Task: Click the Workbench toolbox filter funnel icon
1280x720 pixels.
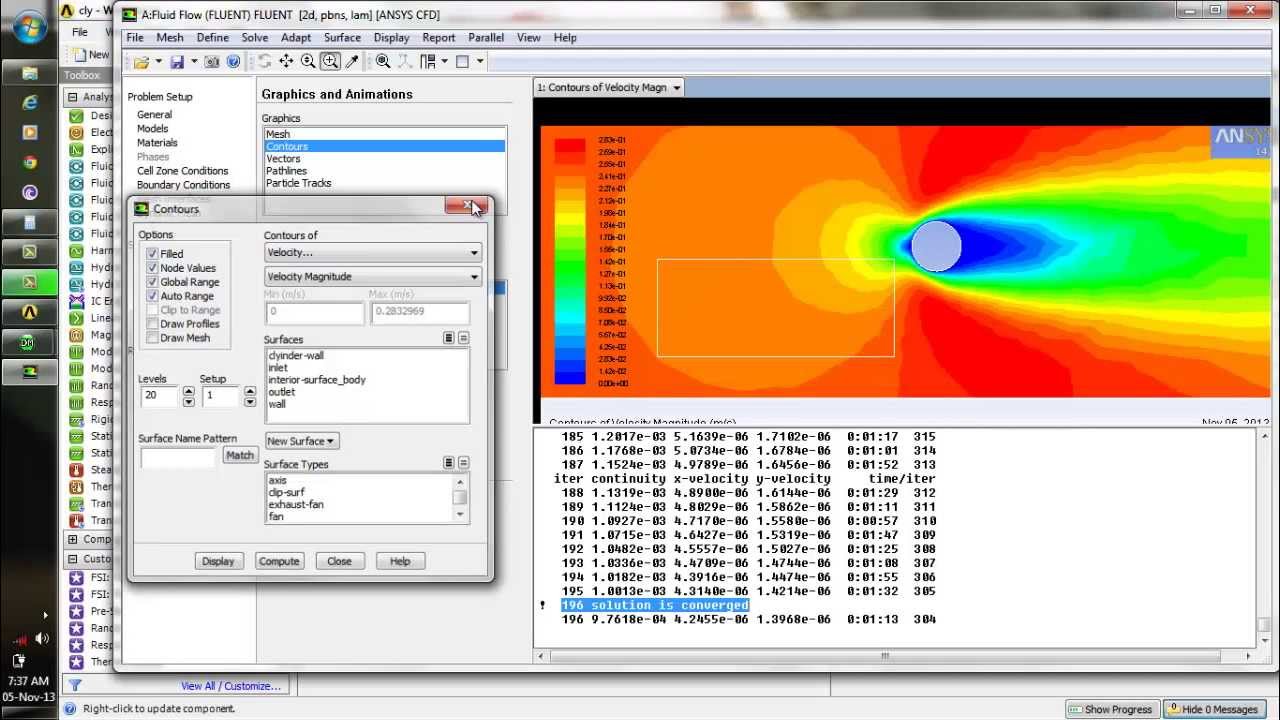Action: (74, 686)
